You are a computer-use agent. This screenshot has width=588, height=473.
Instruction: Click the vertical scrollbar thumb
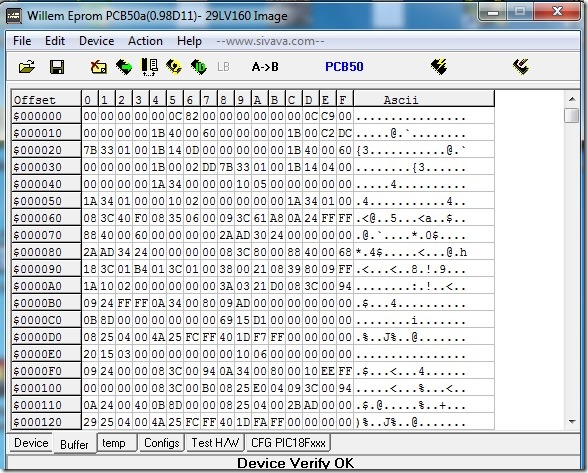[x=572, y=116]
